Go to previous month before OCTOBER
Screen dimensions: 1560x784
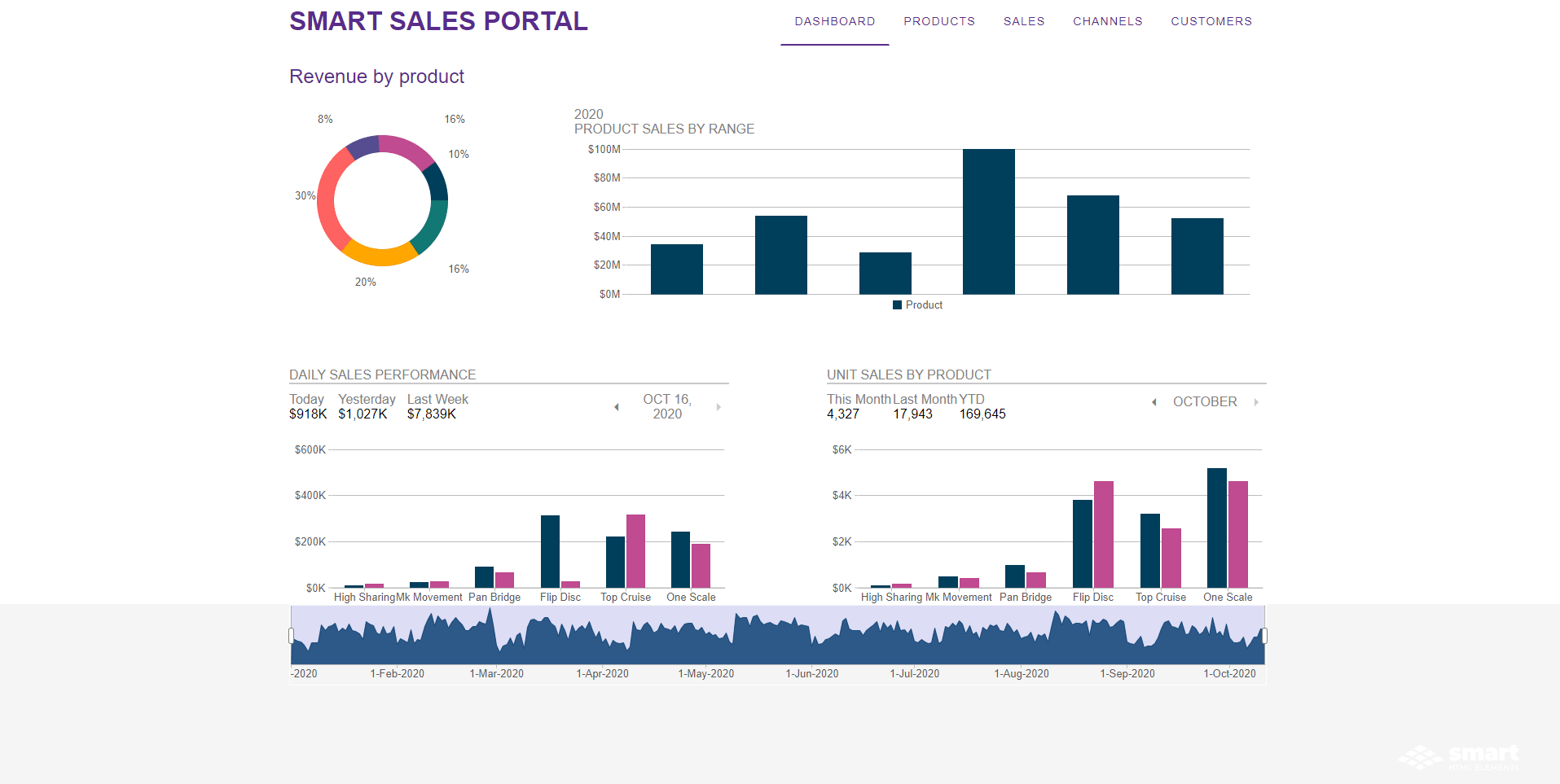coord(1154,402)
